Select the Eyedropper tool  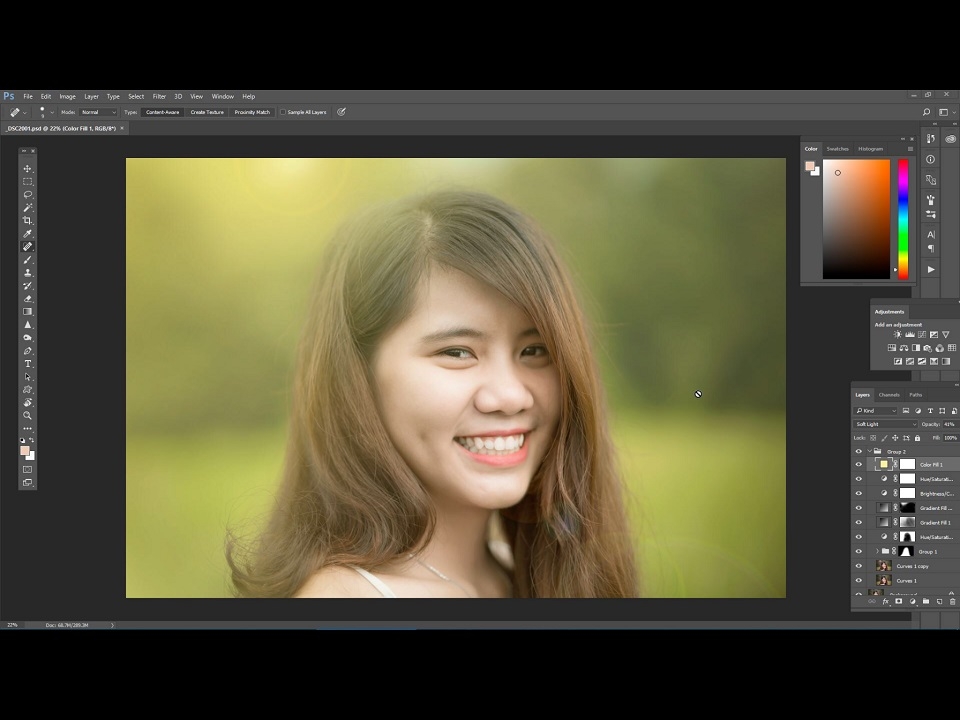(x=28, y=234)
